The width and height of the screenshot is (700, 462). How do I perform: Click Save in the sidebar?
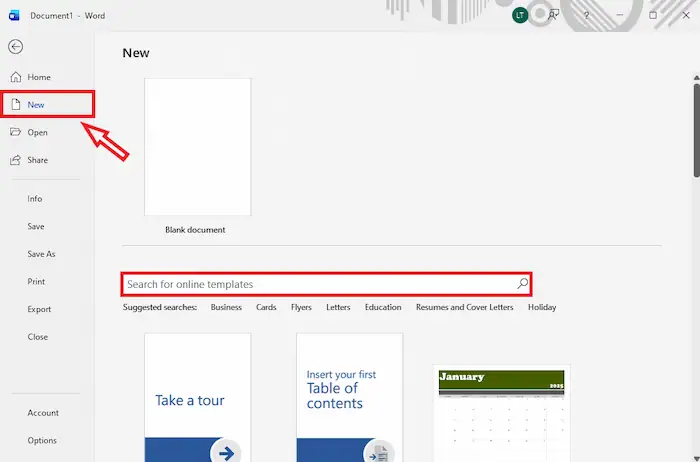point(36,226)
